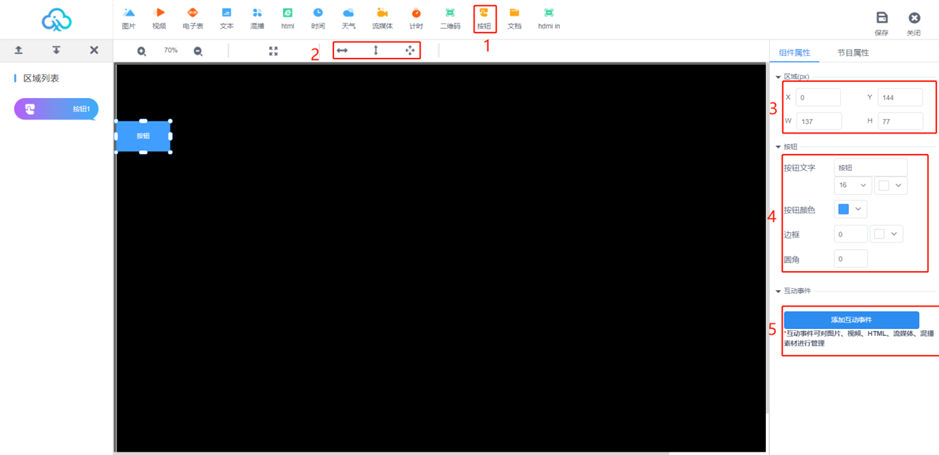Open the 边框 border color dropdown
Viewport: 939px width, 455px height.
point(888,234)
